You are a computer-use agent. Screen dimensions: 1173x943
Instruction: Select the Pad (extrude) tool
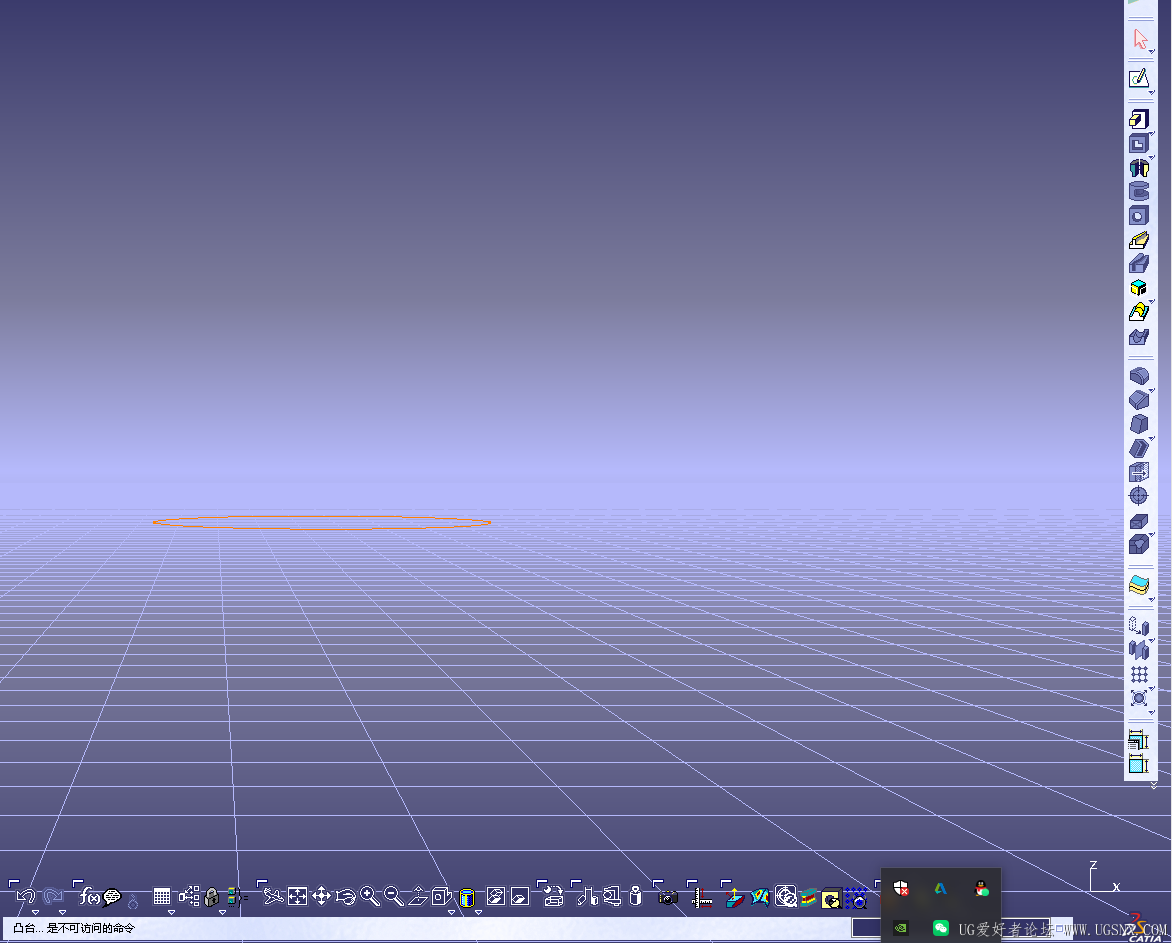[1138, 119]
